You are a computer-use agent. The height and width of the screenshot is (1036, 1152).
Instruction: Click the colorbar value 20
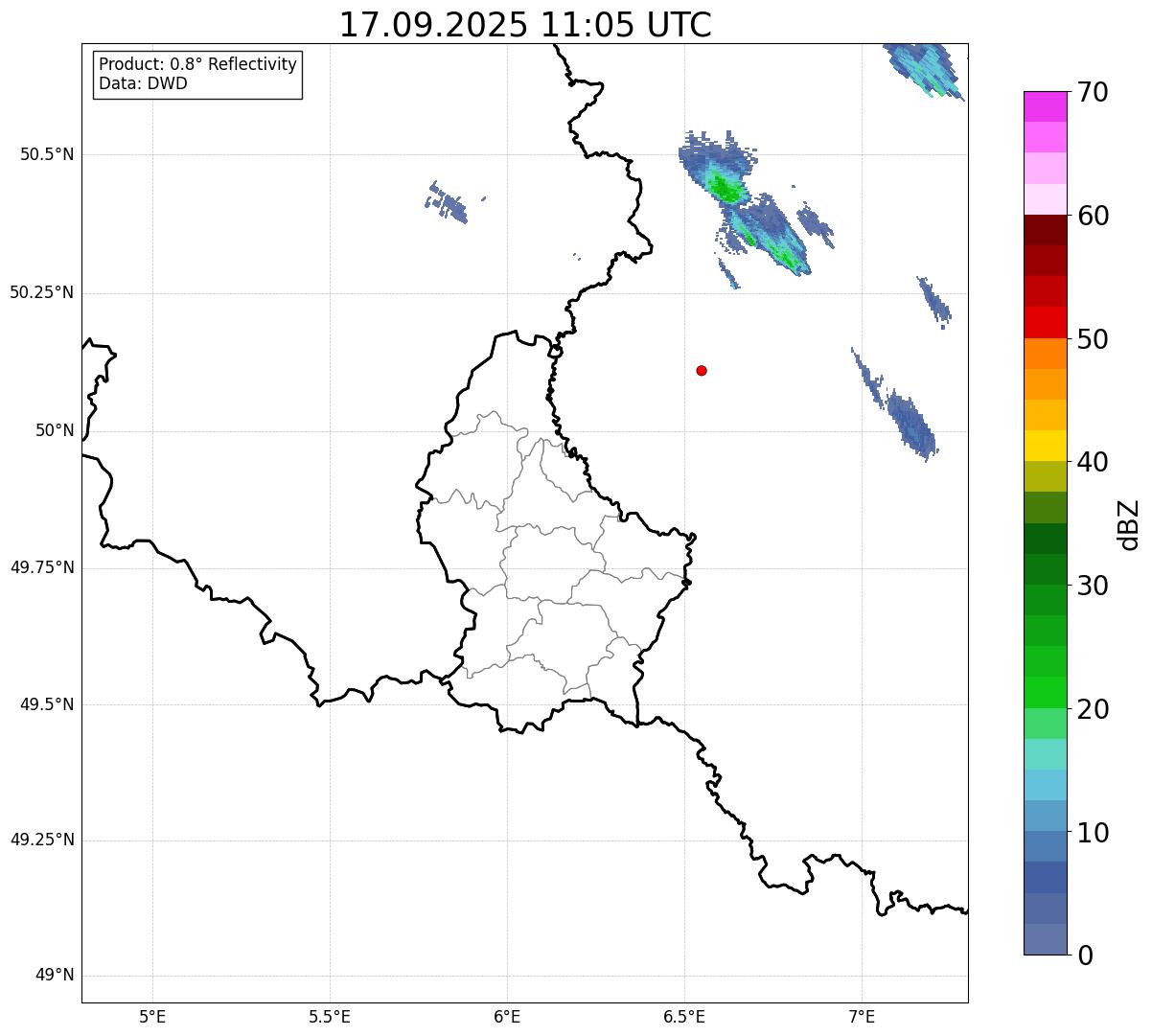[1093, 709]
